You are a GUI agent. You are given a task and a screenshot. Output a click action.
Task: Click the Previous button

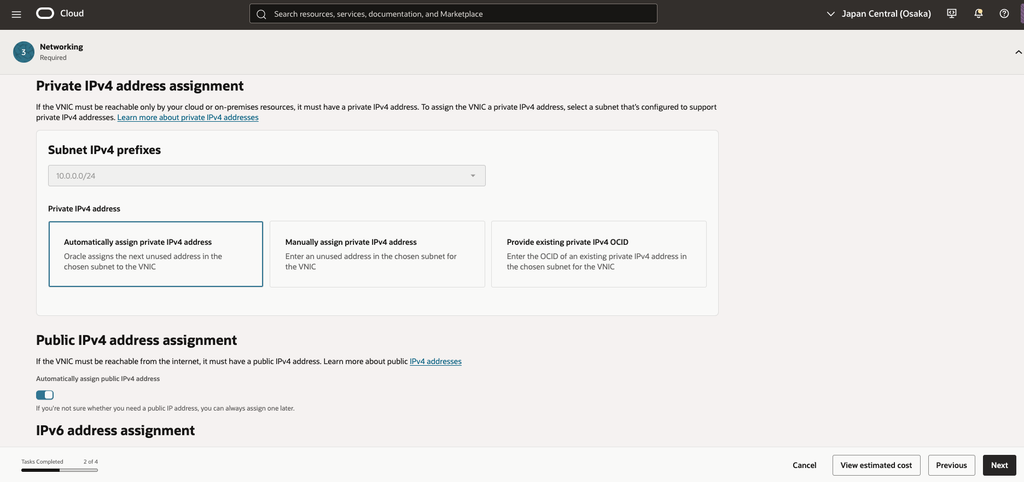[952, 465]
